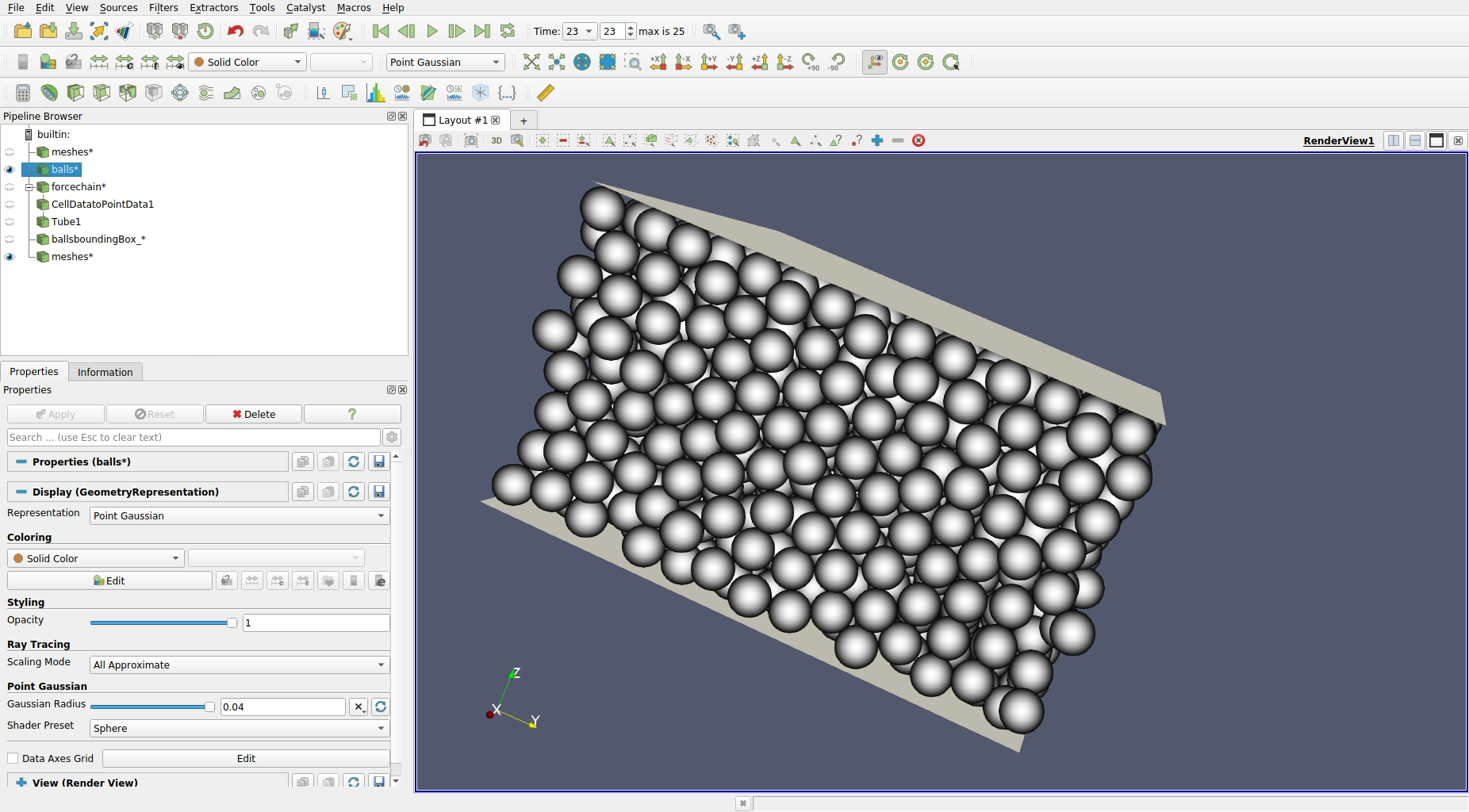The image size is (1469, 812).
Task: Set view direction to +X
Action: pos(658,62)
